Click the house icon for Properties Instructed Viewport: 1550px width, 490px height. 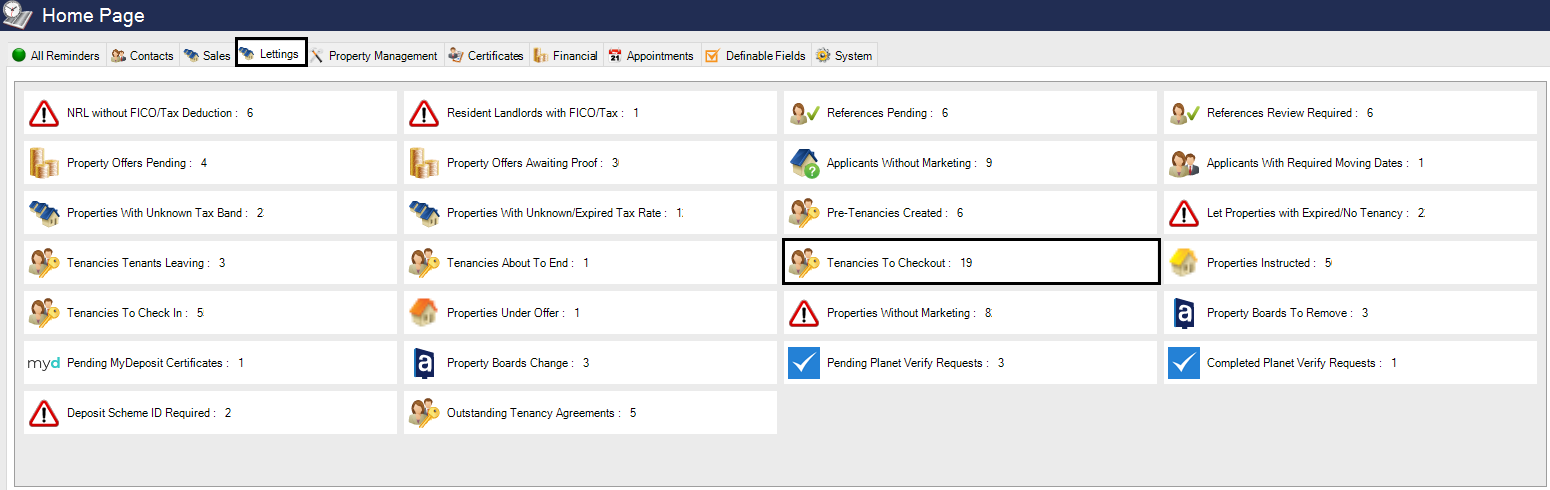(1184, 263)
